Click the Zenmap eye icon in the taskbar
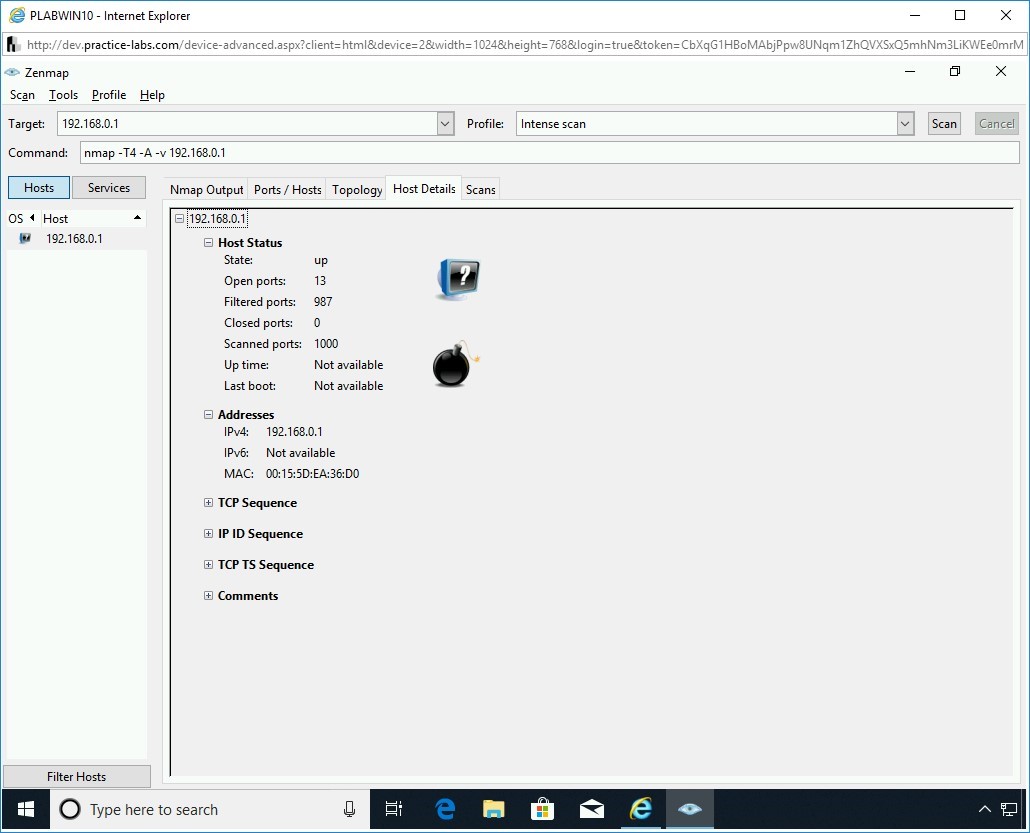Viewport: 1030px width, 833px height. 689,809
